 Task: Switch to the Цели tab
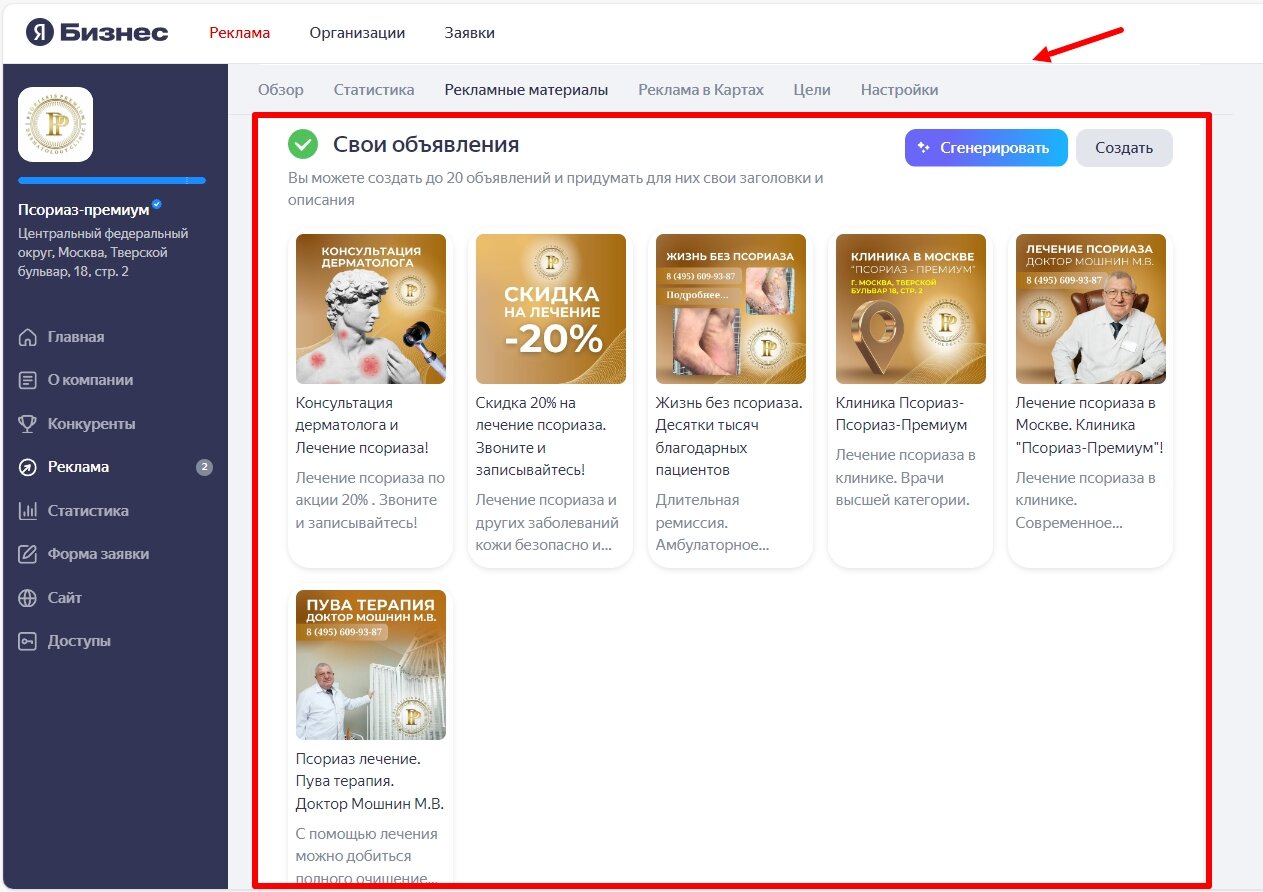pyautogui.click(x=812, y=89)
